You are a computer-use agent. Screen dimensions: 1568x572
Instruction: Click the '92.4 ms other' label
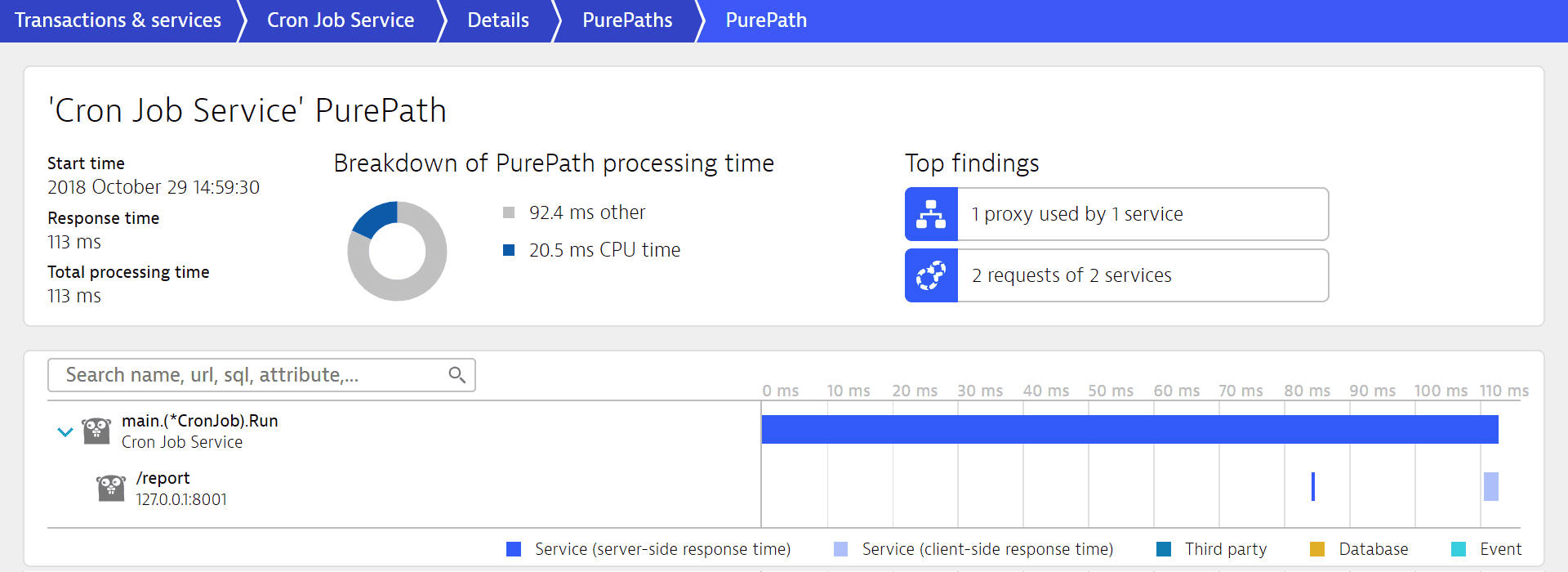pyautogui.click(x=587, y=212)
